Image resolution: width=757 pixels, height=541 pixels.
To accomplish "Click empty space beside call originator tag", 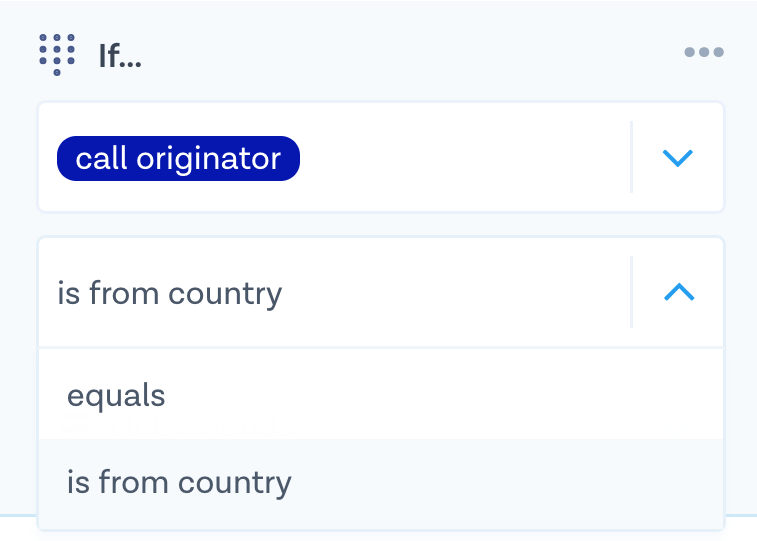I will [x=460, y=159].
